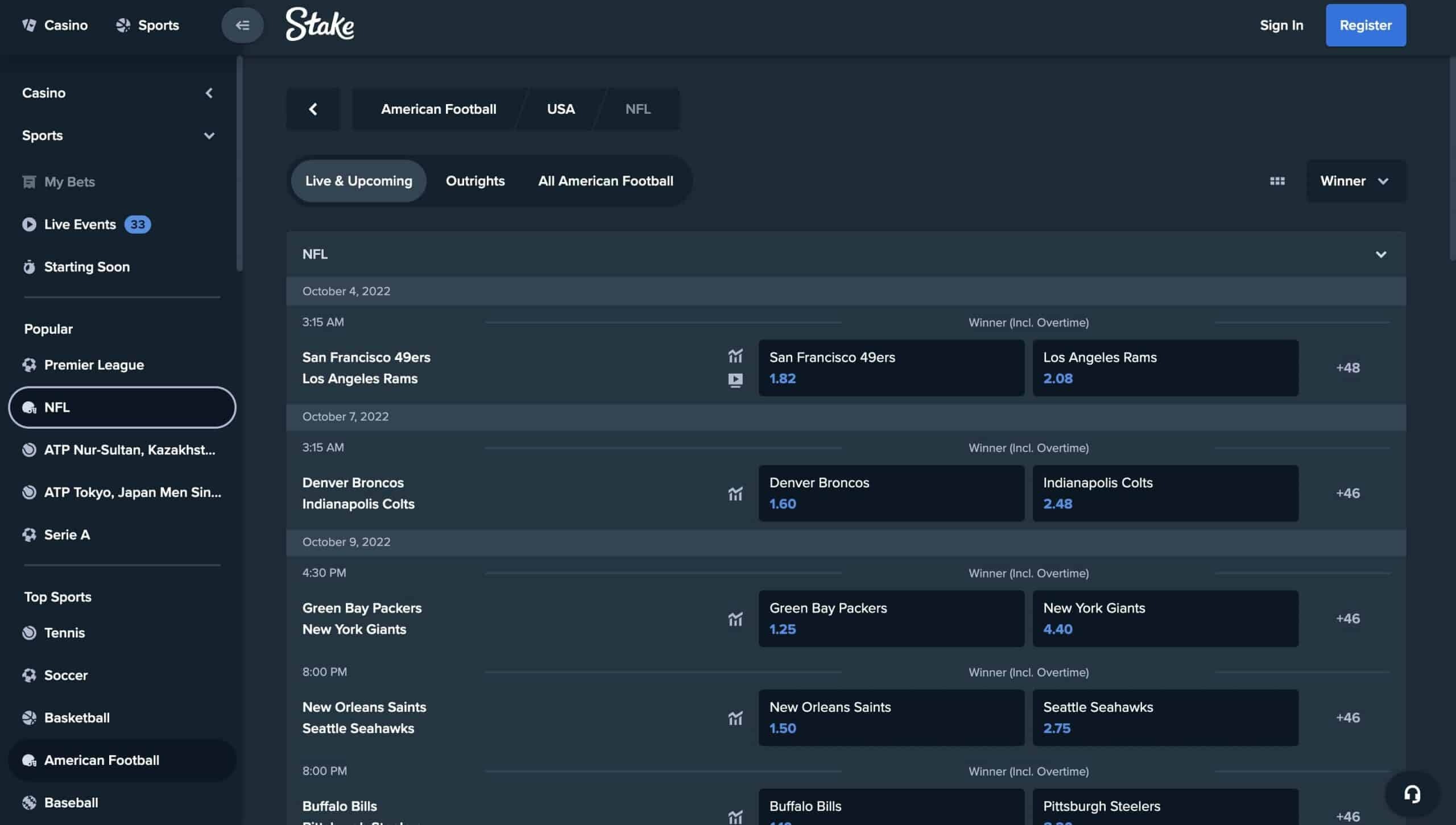Bet on New York Giants at 4.40

click(x=1165, y=619)
